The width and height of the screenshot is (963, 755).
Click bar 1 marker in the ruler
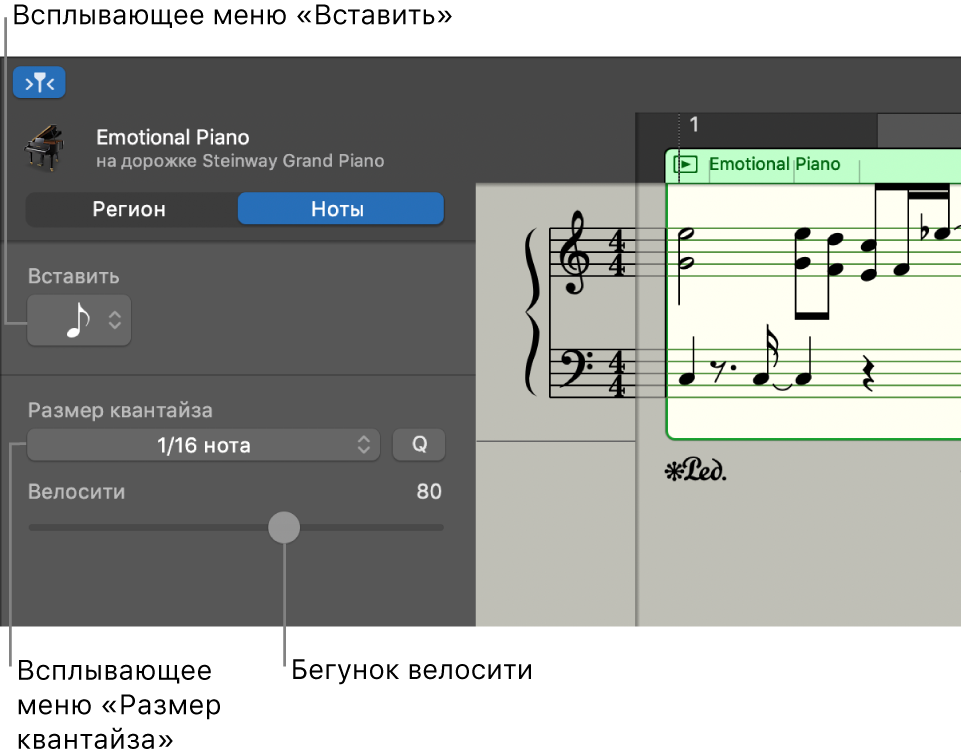pyautogui.click(x=693, y=125)
